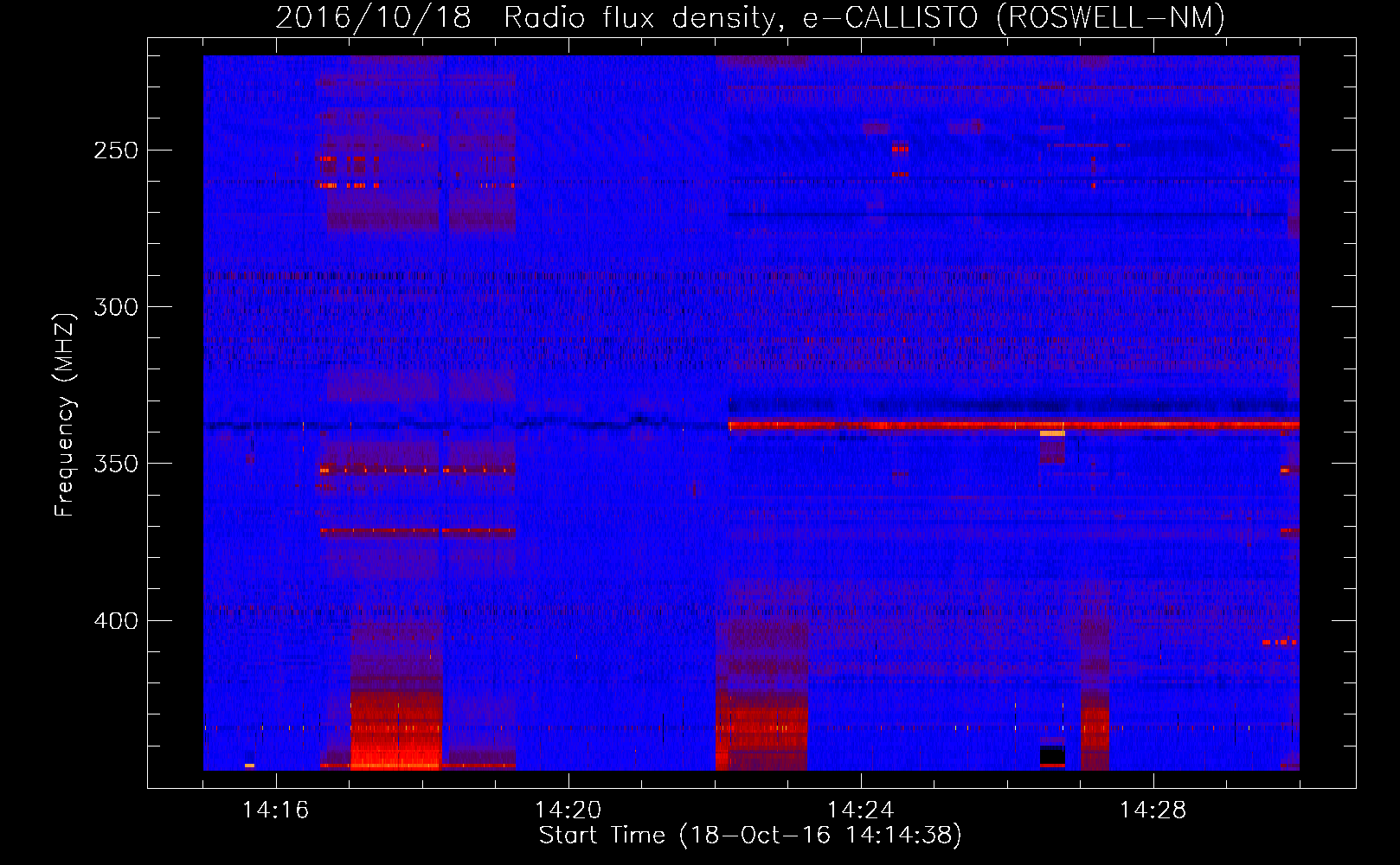Click the 14:24 time tick label
Image resolution: width=1400 pixels, height=865 pixels.
click(x=861, y=811)
